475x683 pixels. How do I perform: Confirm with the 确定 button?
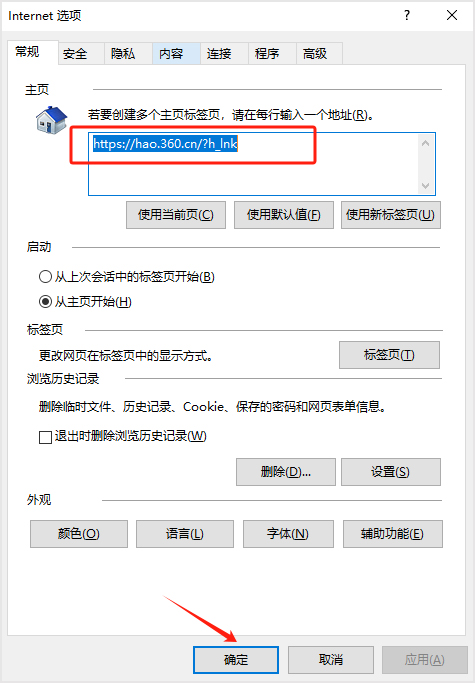tap(236, 660)
